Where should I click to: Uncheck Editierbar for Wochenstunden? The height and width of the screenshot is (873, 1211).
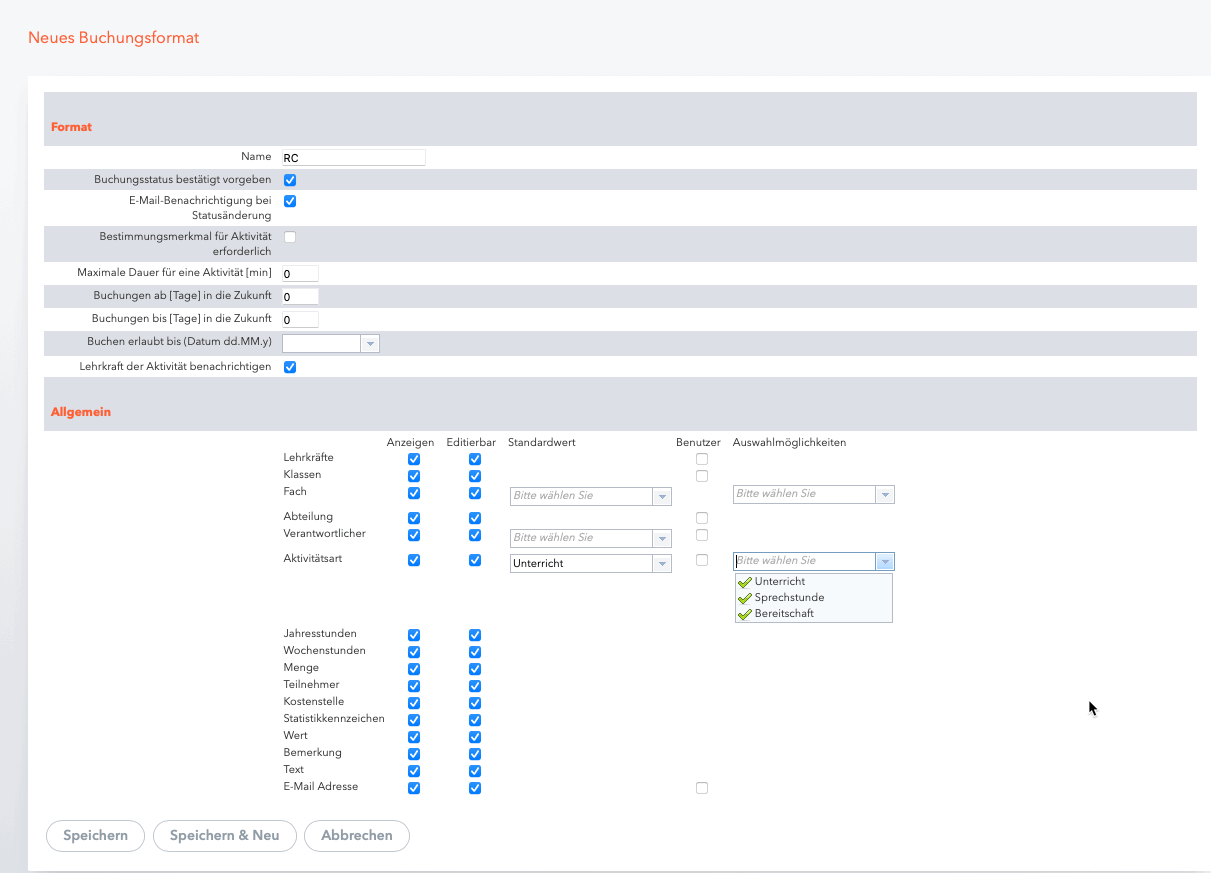click(475, 652)
